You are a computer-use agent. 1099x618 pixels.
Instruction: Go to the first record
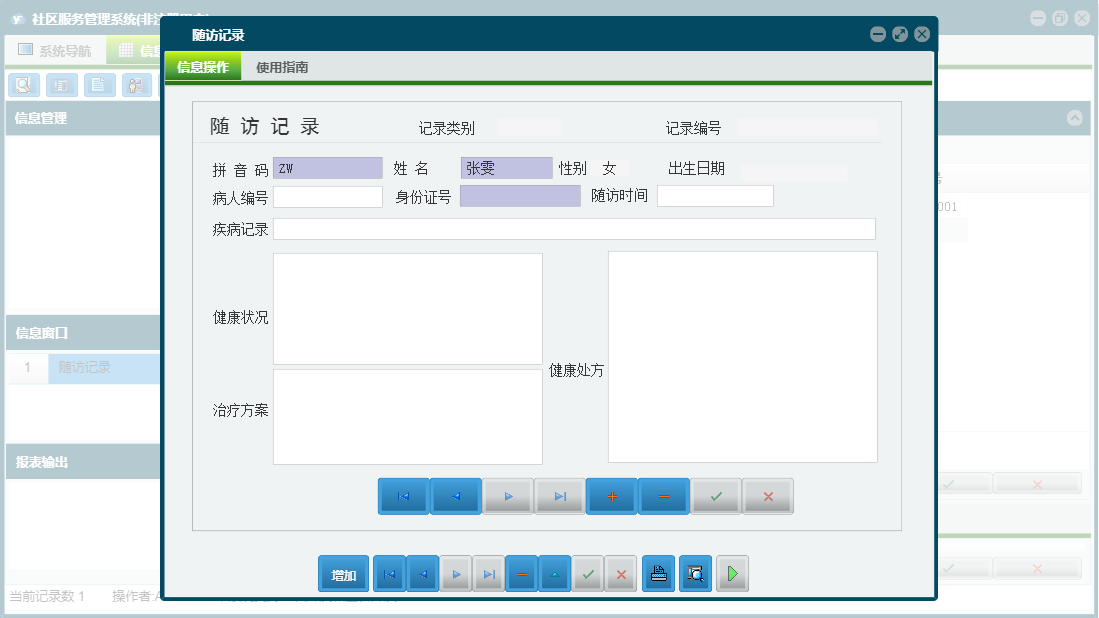point(403,495)
